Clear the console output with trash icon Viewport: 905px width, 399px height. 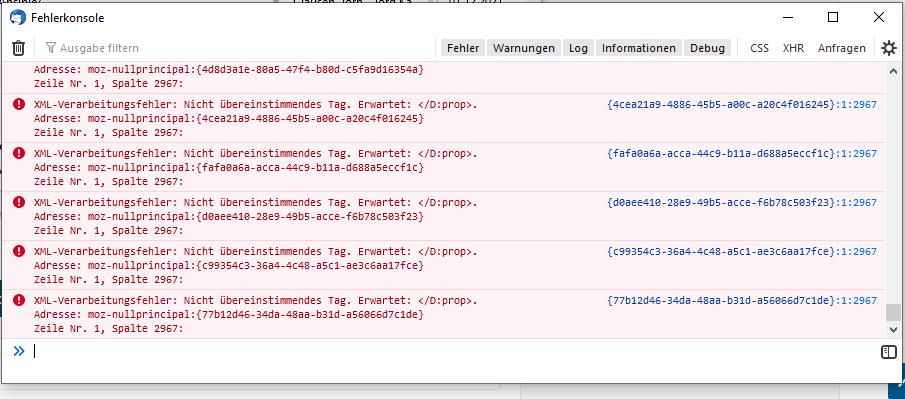click(18, 48)
